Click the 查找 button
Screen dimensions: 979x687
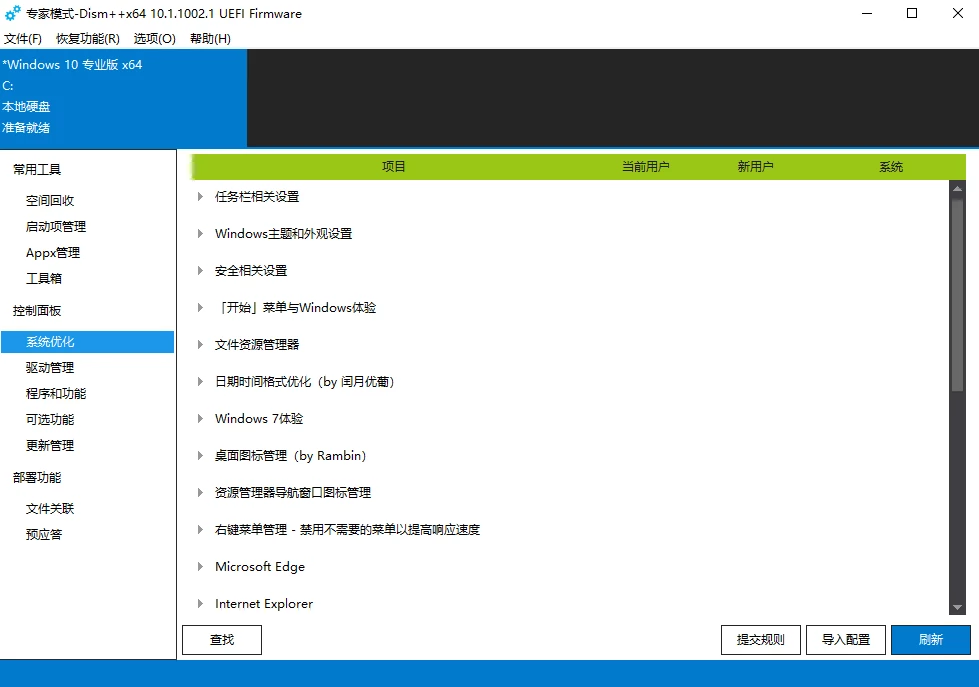coord(222,640)
